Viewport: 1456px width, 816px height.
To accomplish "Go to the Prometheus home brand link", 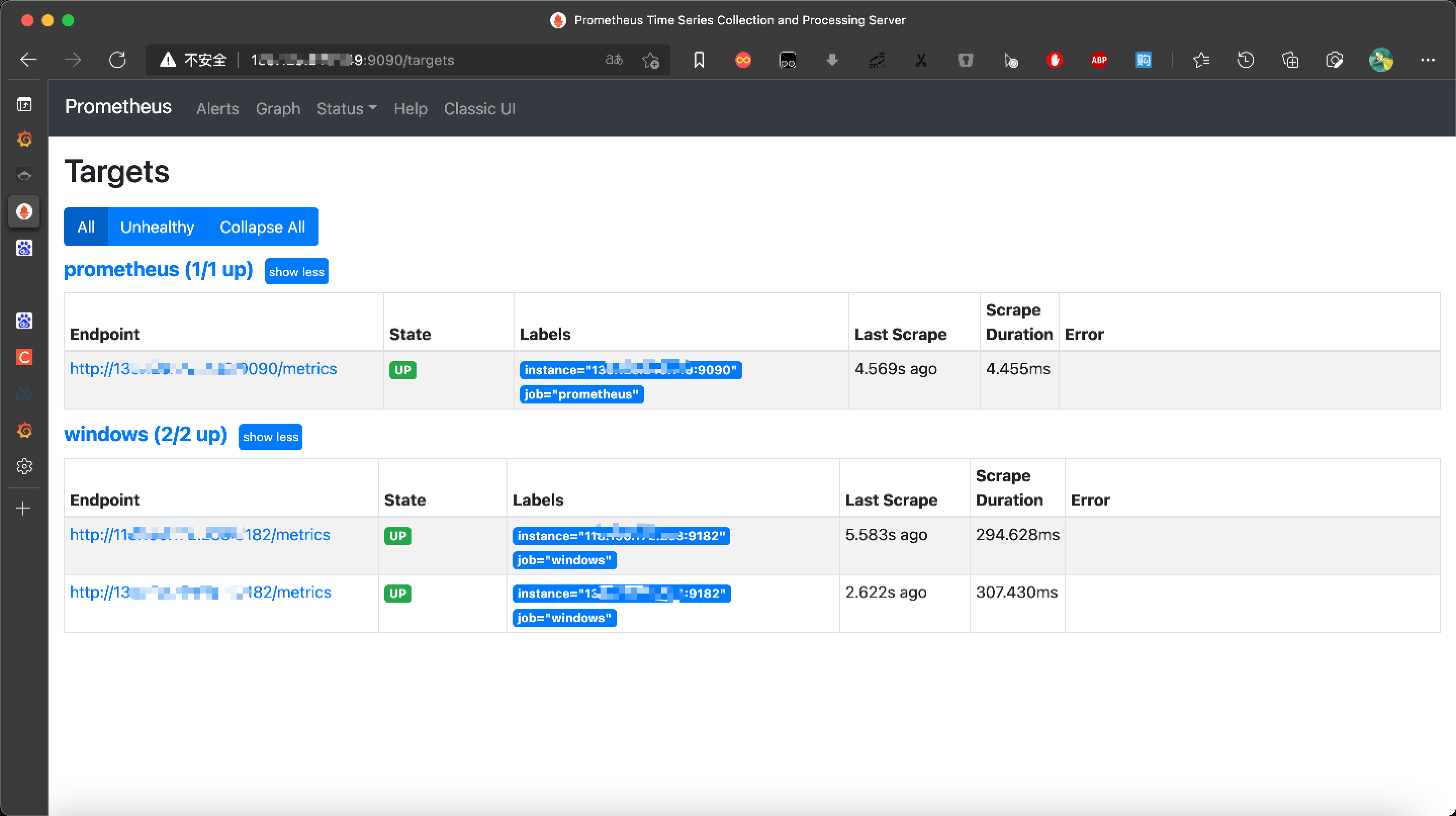I will [x=118, y=107].
